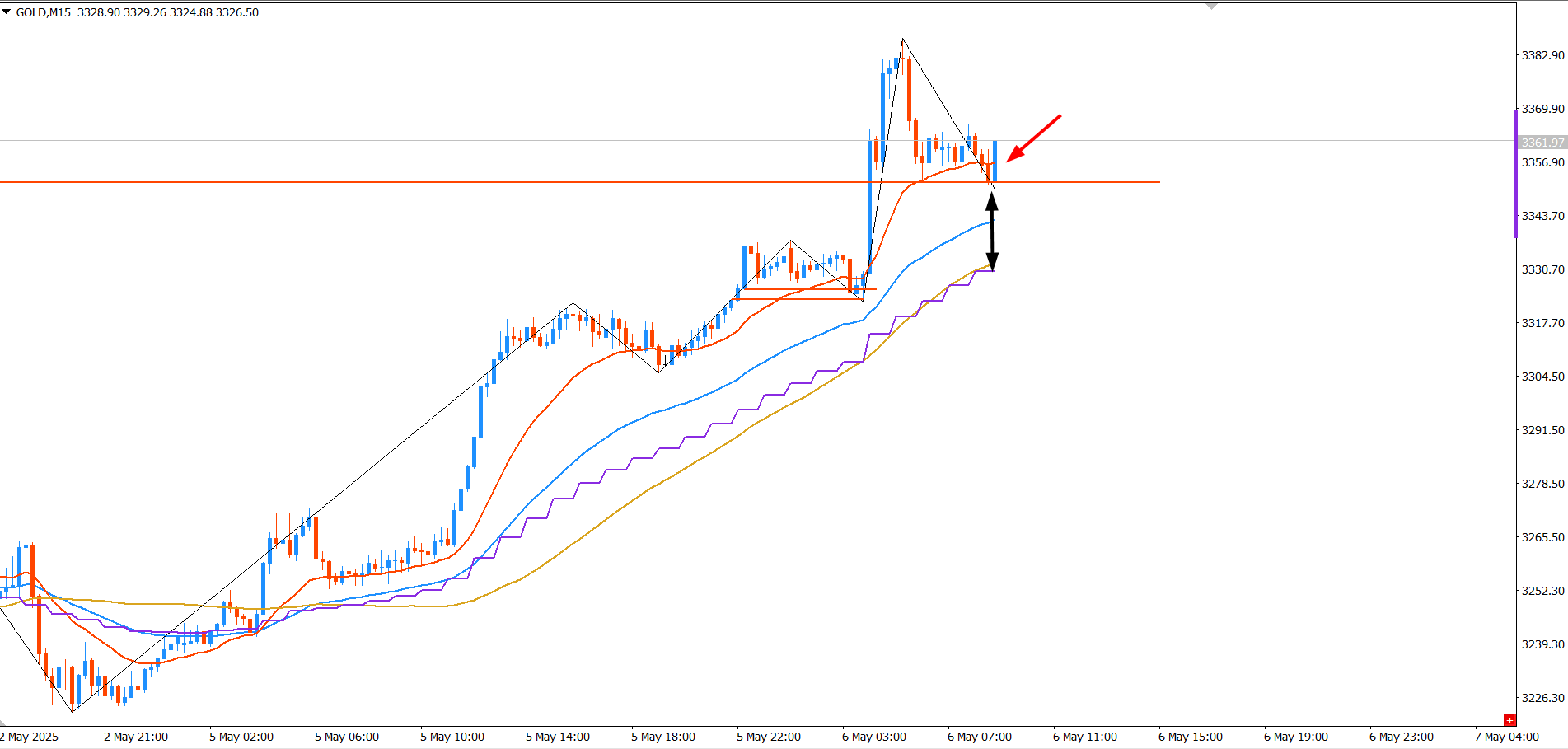Image resolution: width=1568 pixels, height=749 pixels.
Task: Click the 3252.30 price scale label
Action: pyautogui.click(x=1542, y=591)
